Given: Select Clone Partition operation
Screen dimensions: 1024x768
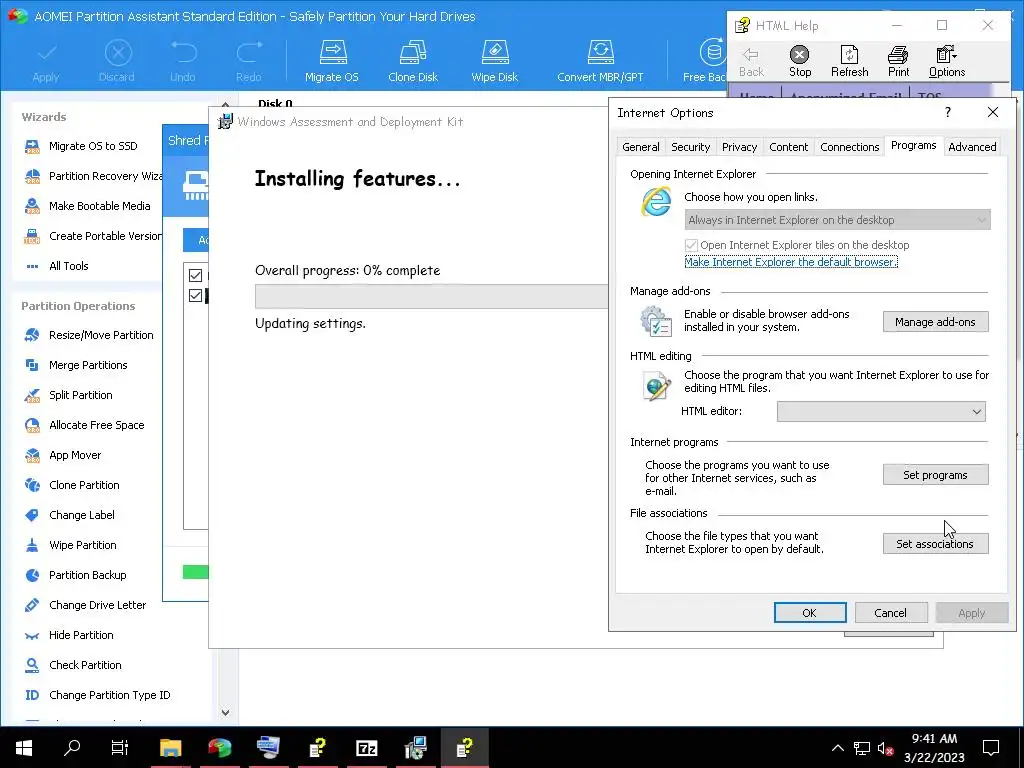Looking at the screenshot, I should coord(72,485).
